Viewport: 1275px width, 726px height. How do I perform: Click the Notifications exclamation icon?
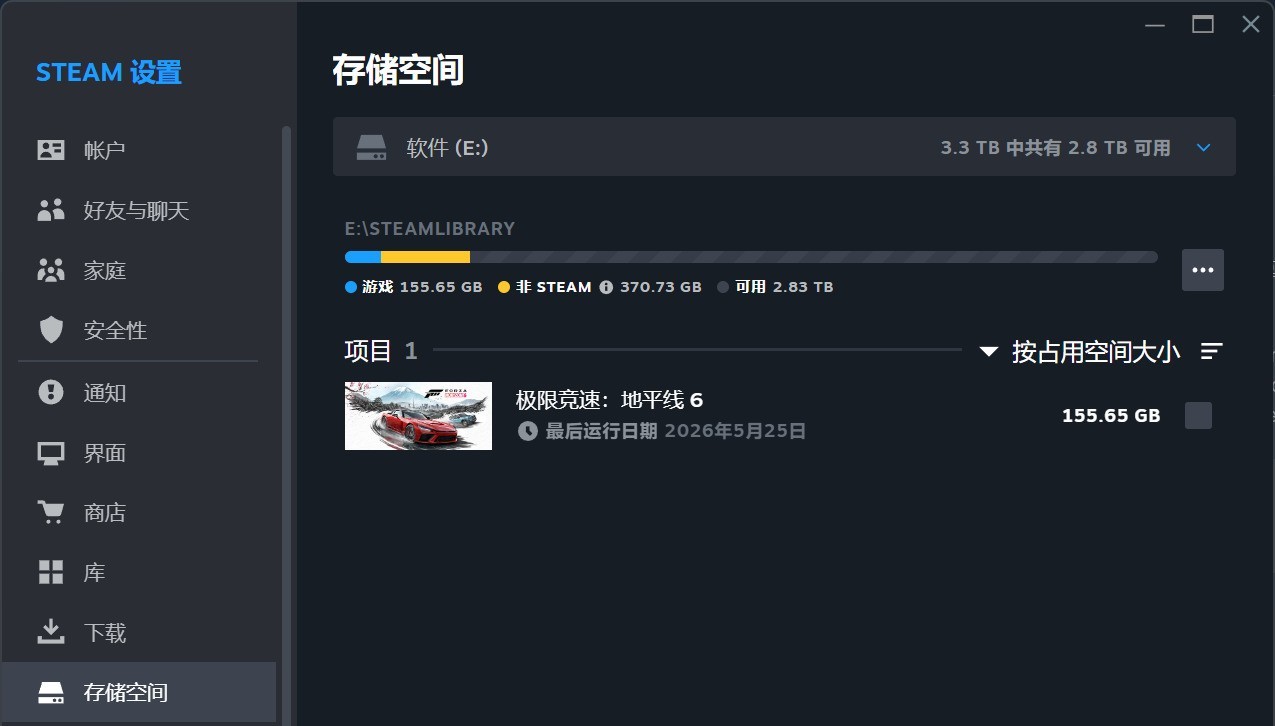tap(50, 392)
